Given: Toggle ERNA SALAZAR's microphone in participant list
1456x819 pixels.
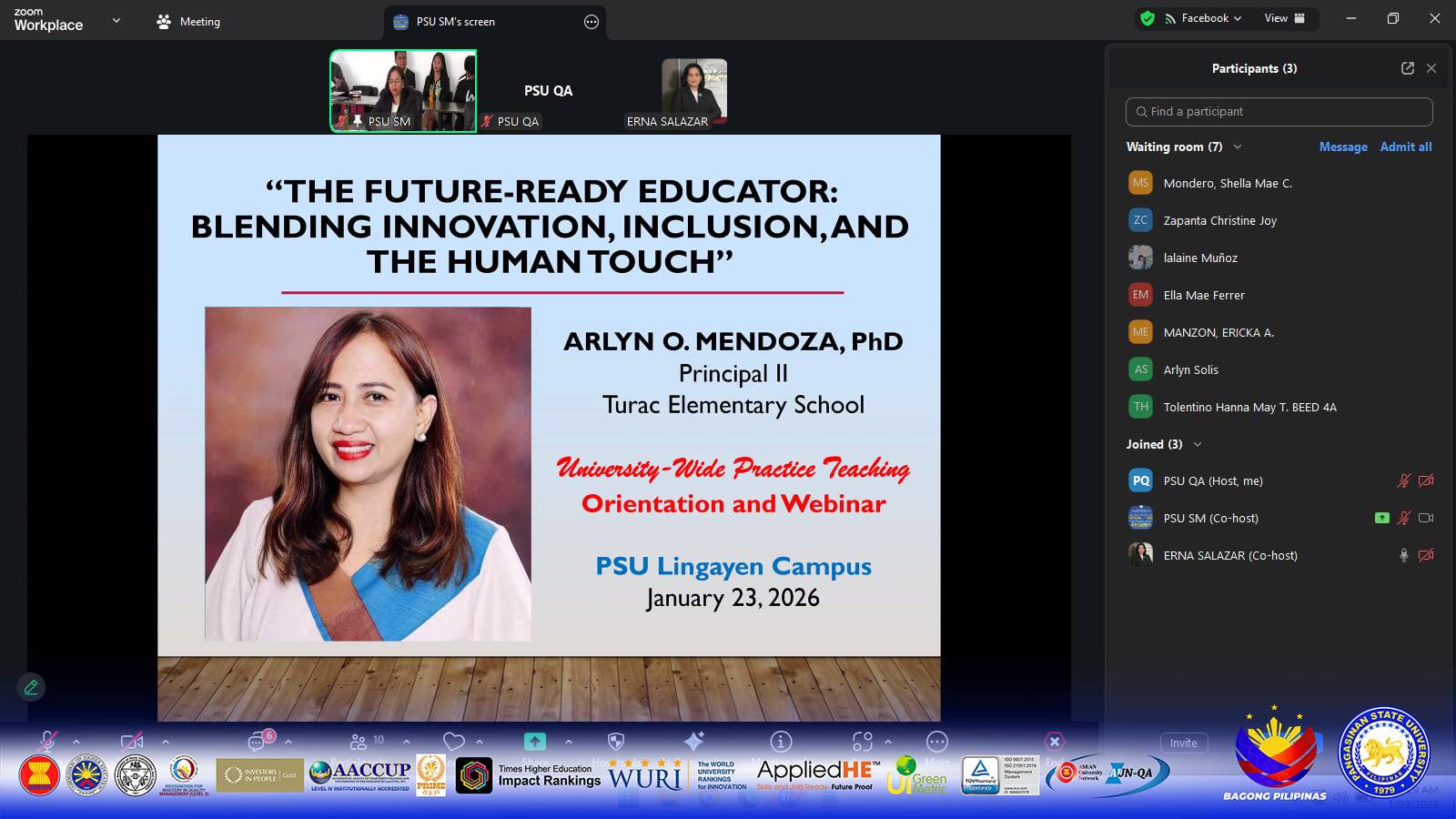Looking at the screenshot, I should (x=1403, y=555).
